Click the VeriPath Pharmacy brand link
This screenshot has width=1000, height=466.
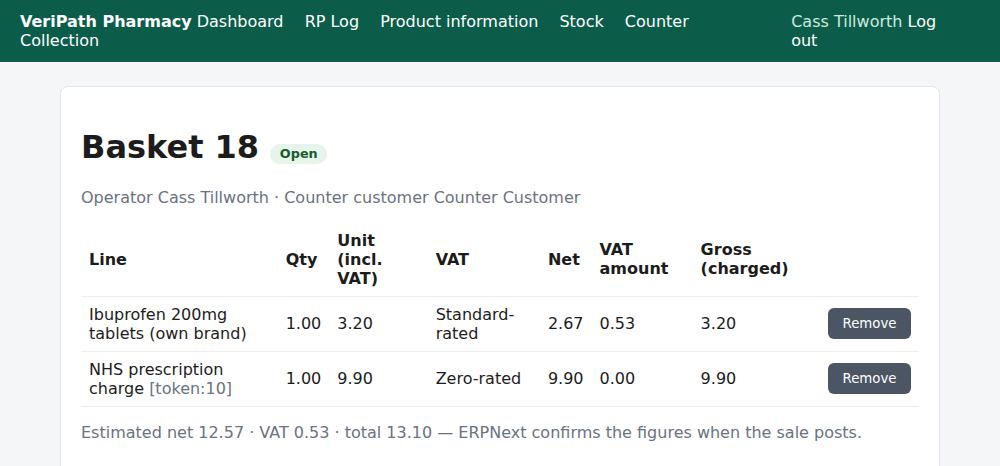pos(106,22)
